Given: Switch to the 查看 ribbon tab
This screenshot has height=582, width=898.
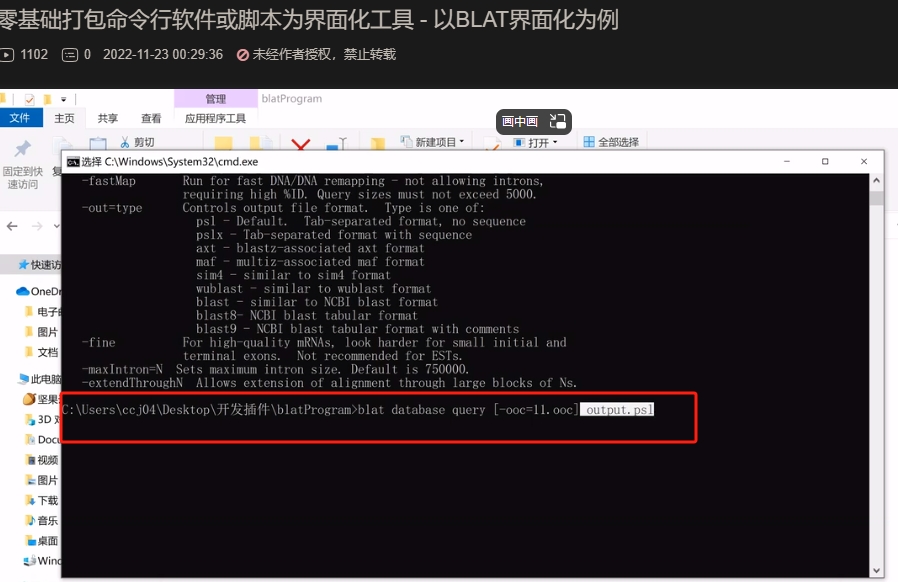Looking at the screenshot, I should point(150,118).
